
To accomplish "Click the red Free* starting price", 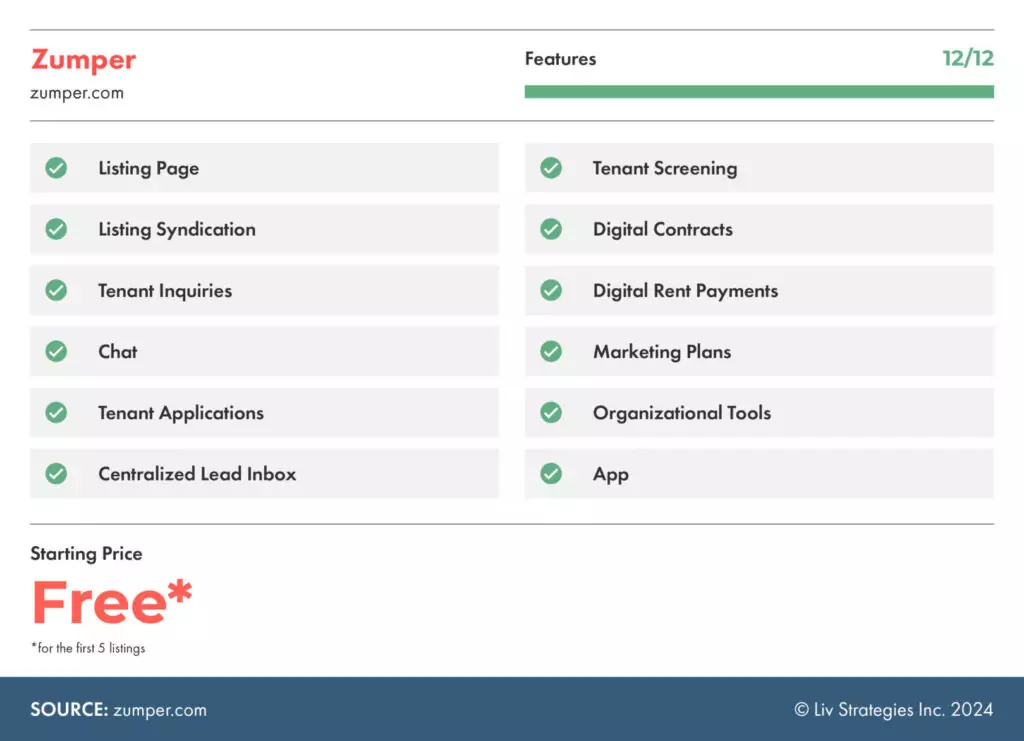I will [x=111, y=601].
